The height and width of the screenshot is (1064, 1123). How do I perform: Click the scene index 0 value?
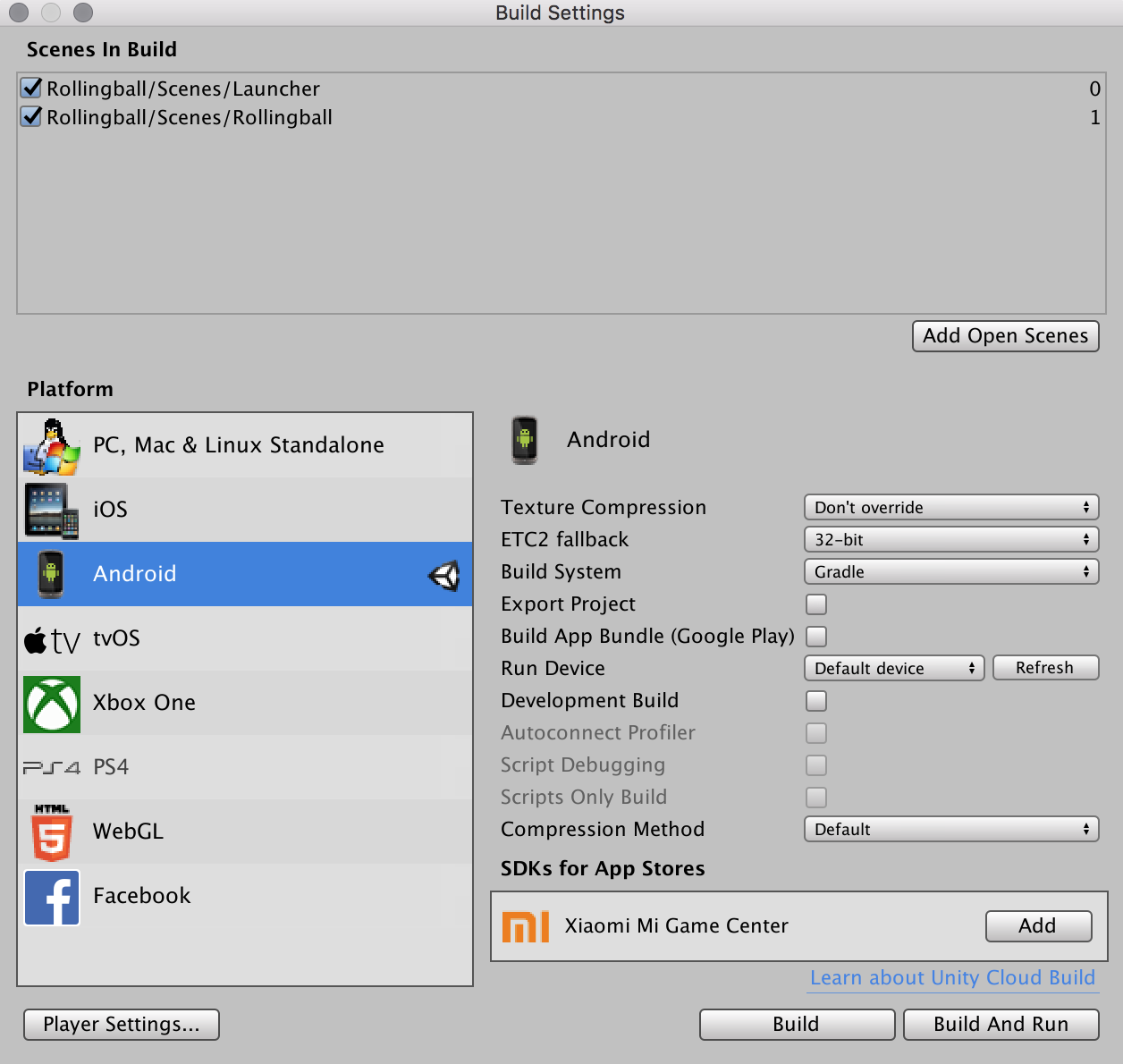tap(1094, 89)
